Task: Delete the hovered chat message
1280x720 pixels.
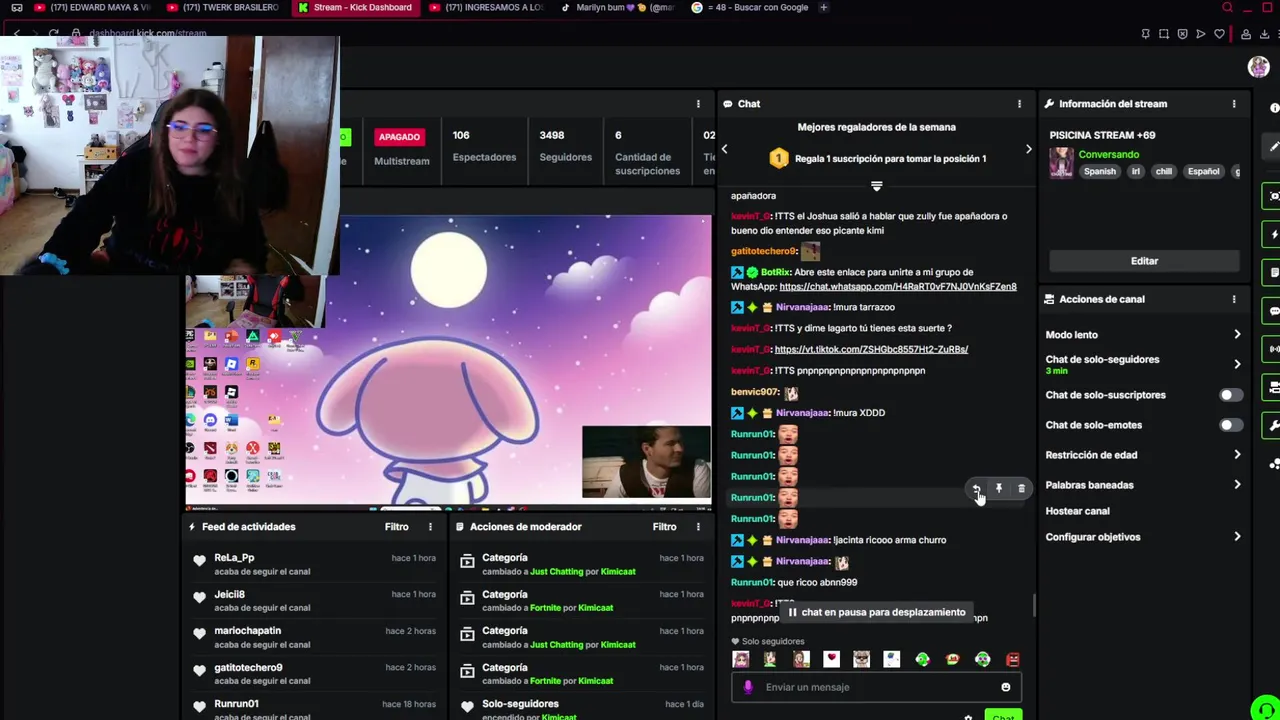Action: [1021, 489]
